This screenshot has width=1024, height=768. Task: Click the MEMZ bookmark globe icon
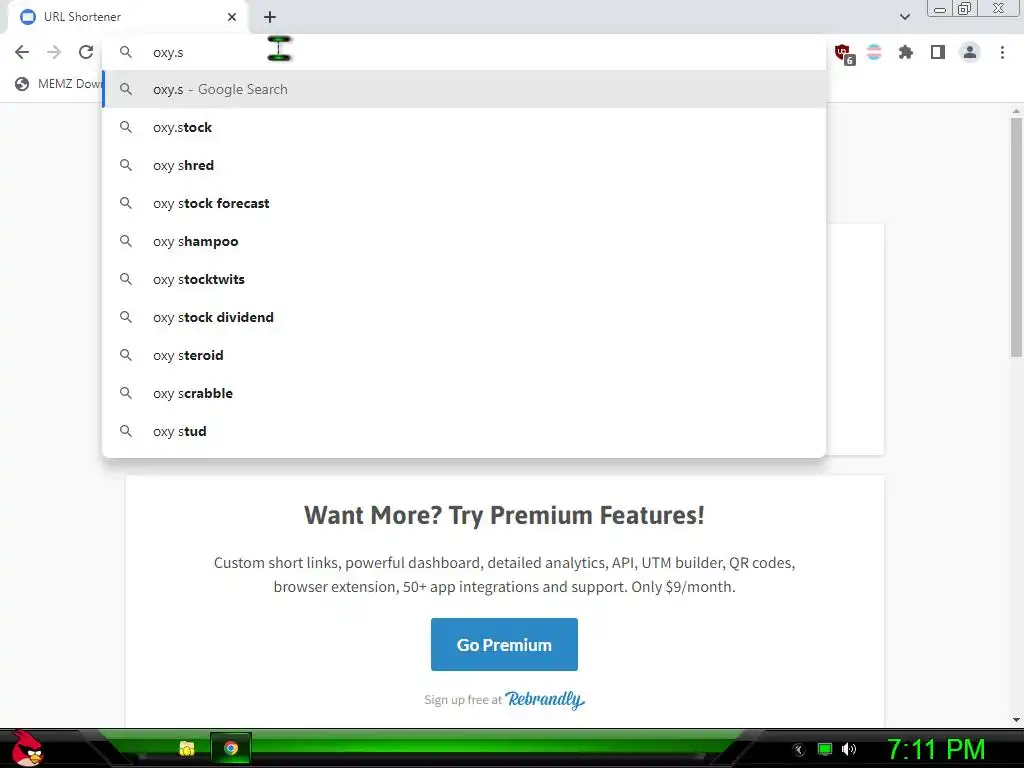(22, 84)
